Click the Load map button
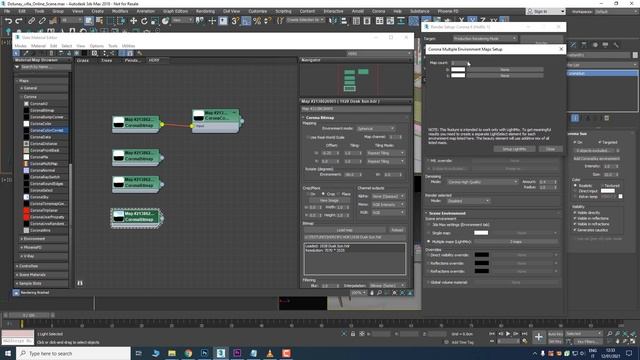Image resolution: width=640 pixels, height=360 pixels. point(344,230)
